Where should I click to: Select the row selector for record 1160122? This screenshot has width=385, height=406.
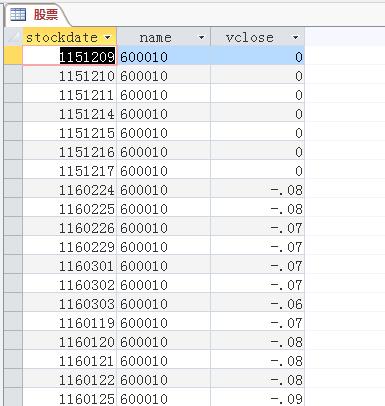(x=13, y=379)
